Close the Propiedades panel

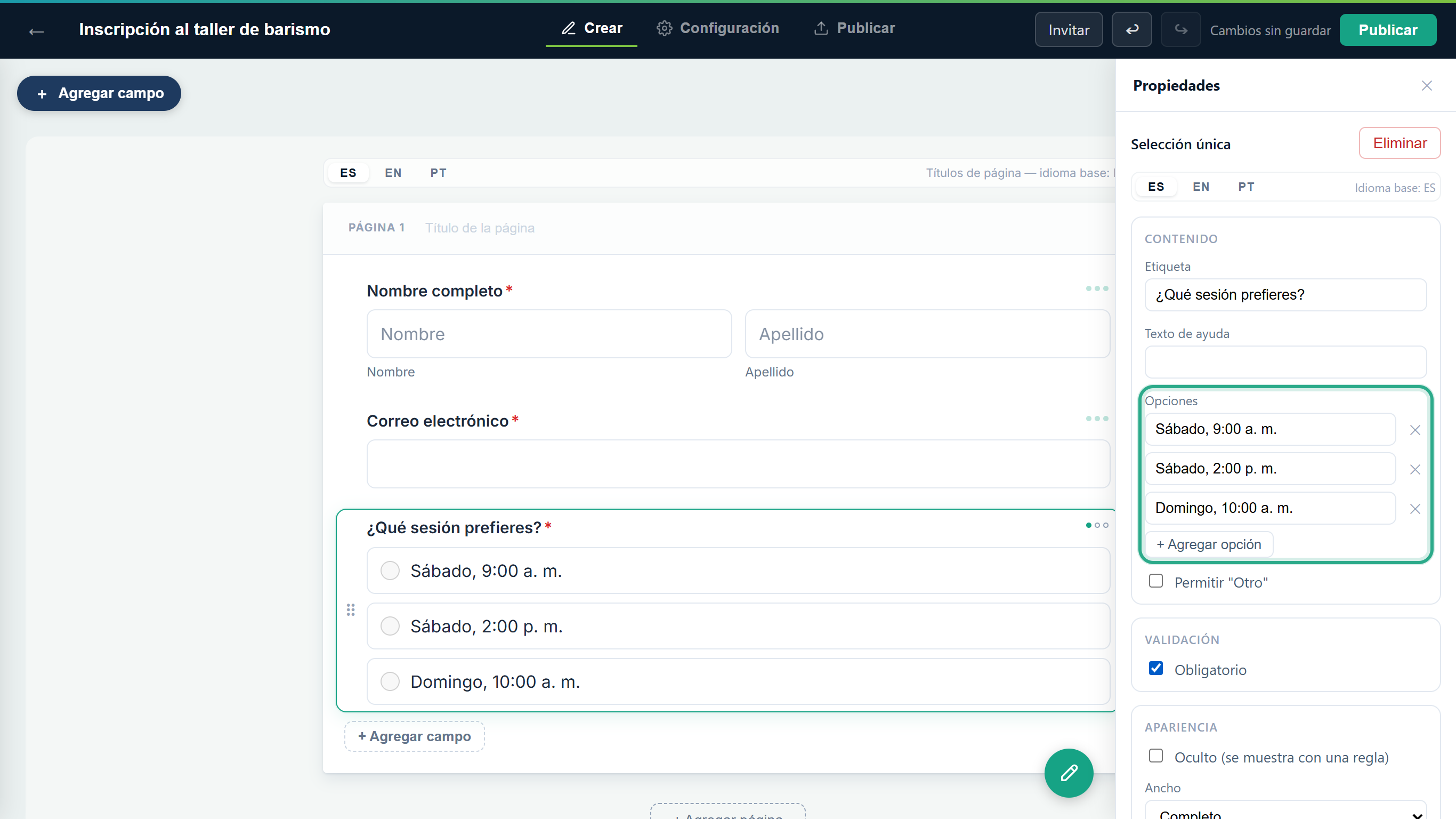1427,85
